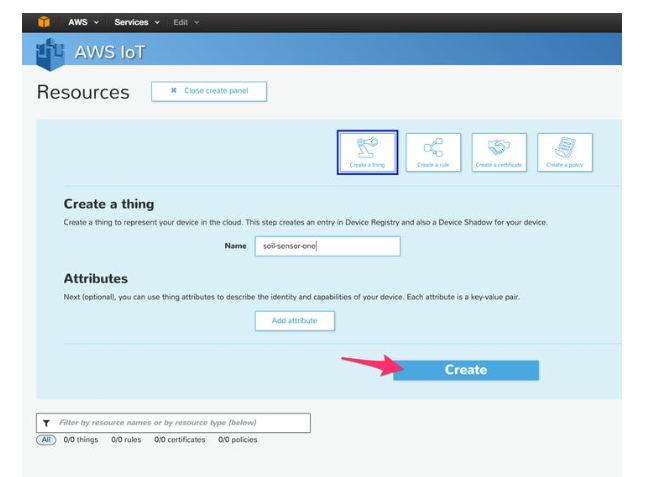Click the resource filter input field
Screen dimensions: 651x477
173,423
